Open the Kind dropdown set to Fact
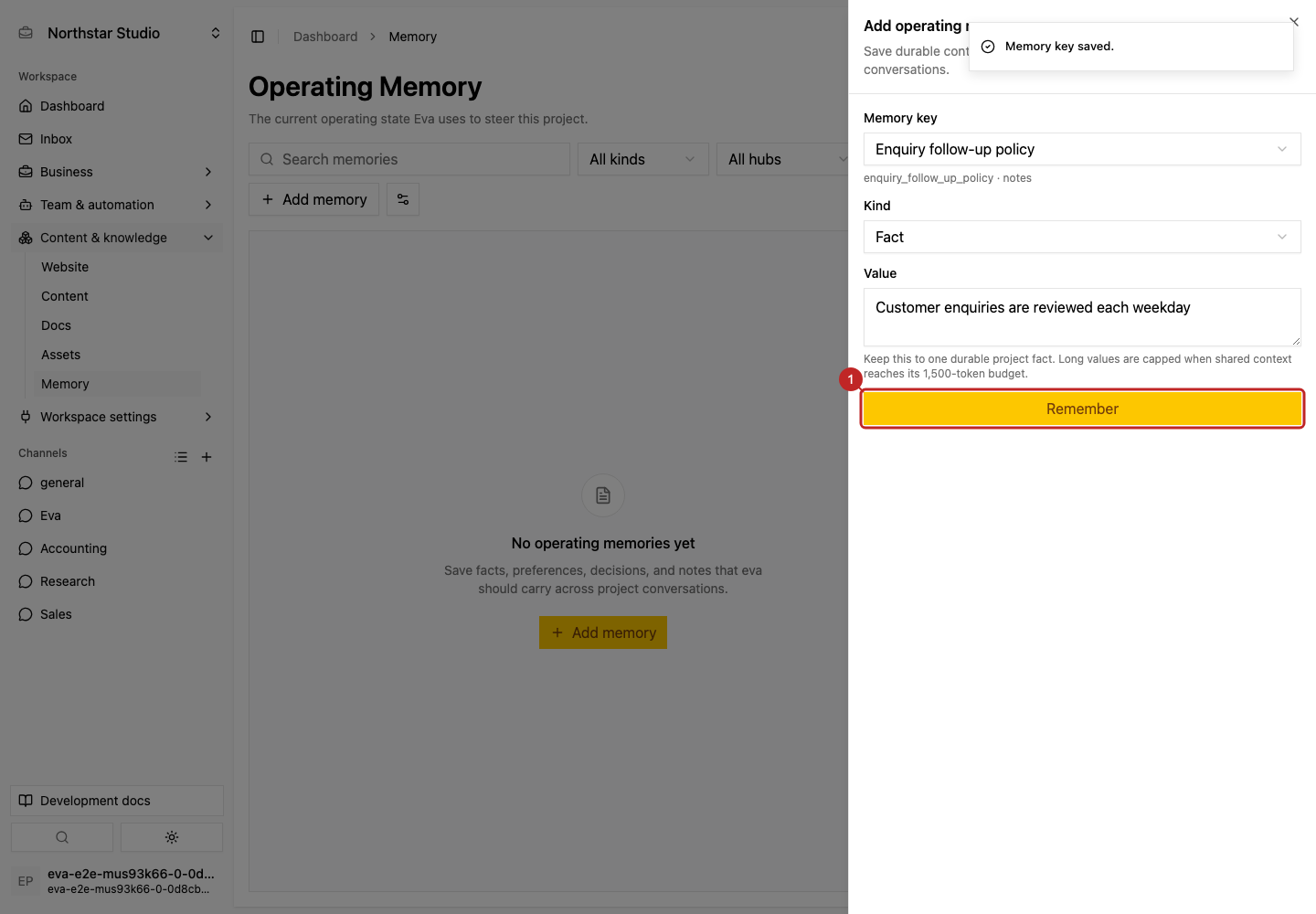 (1082, 237)
